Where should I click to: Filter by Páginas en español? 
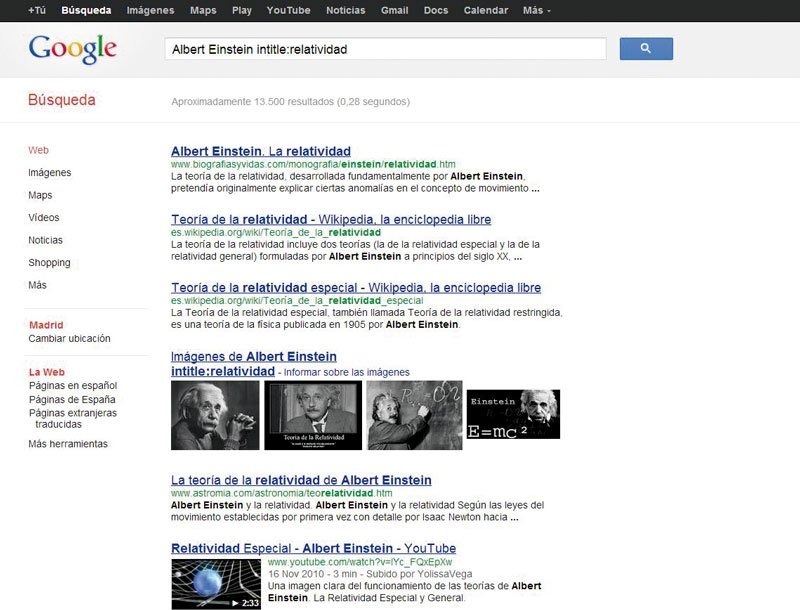tap(73, 385)
